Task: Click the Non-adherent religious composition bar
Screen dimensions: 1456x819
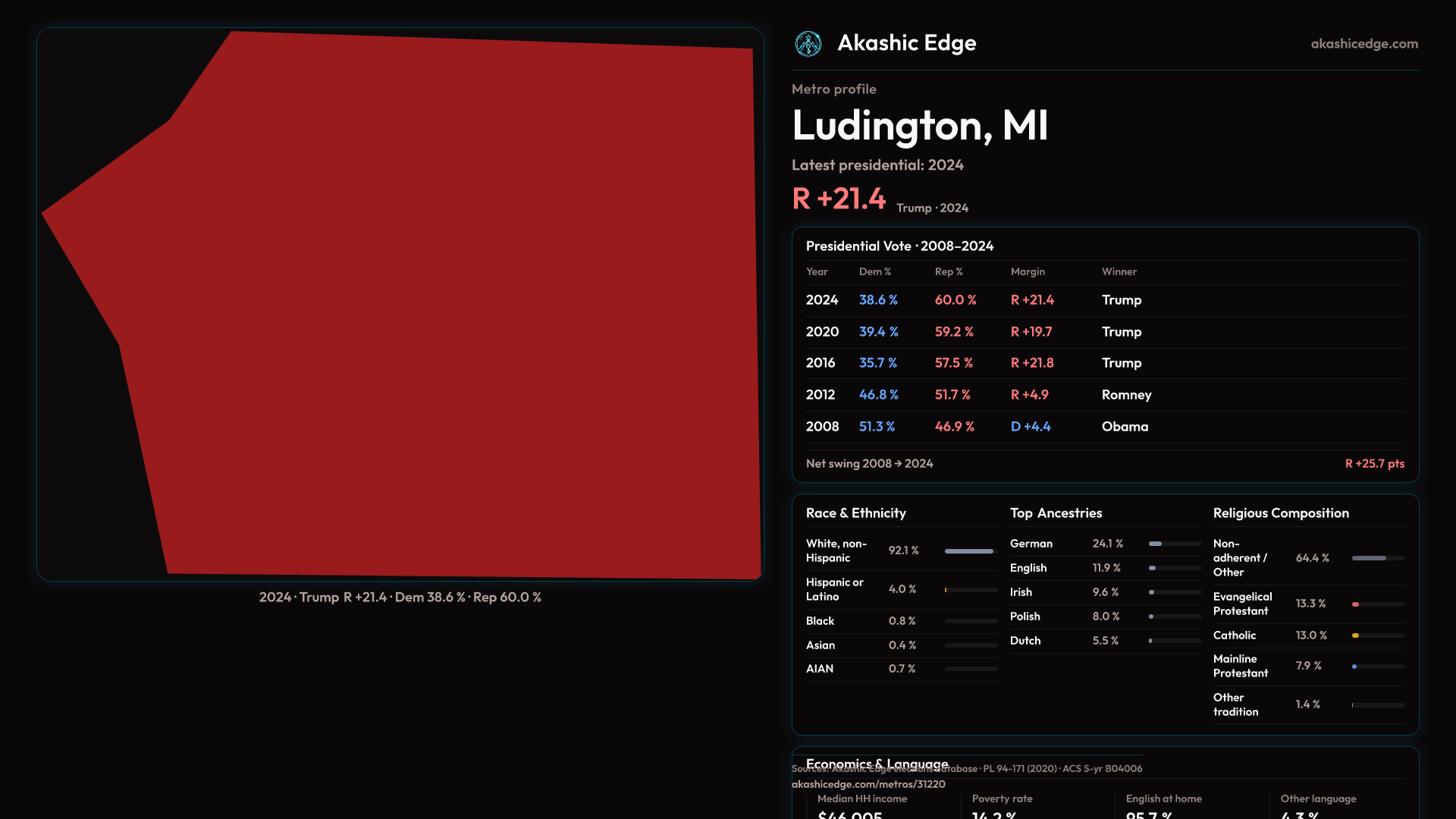Action: (1377, 558)
